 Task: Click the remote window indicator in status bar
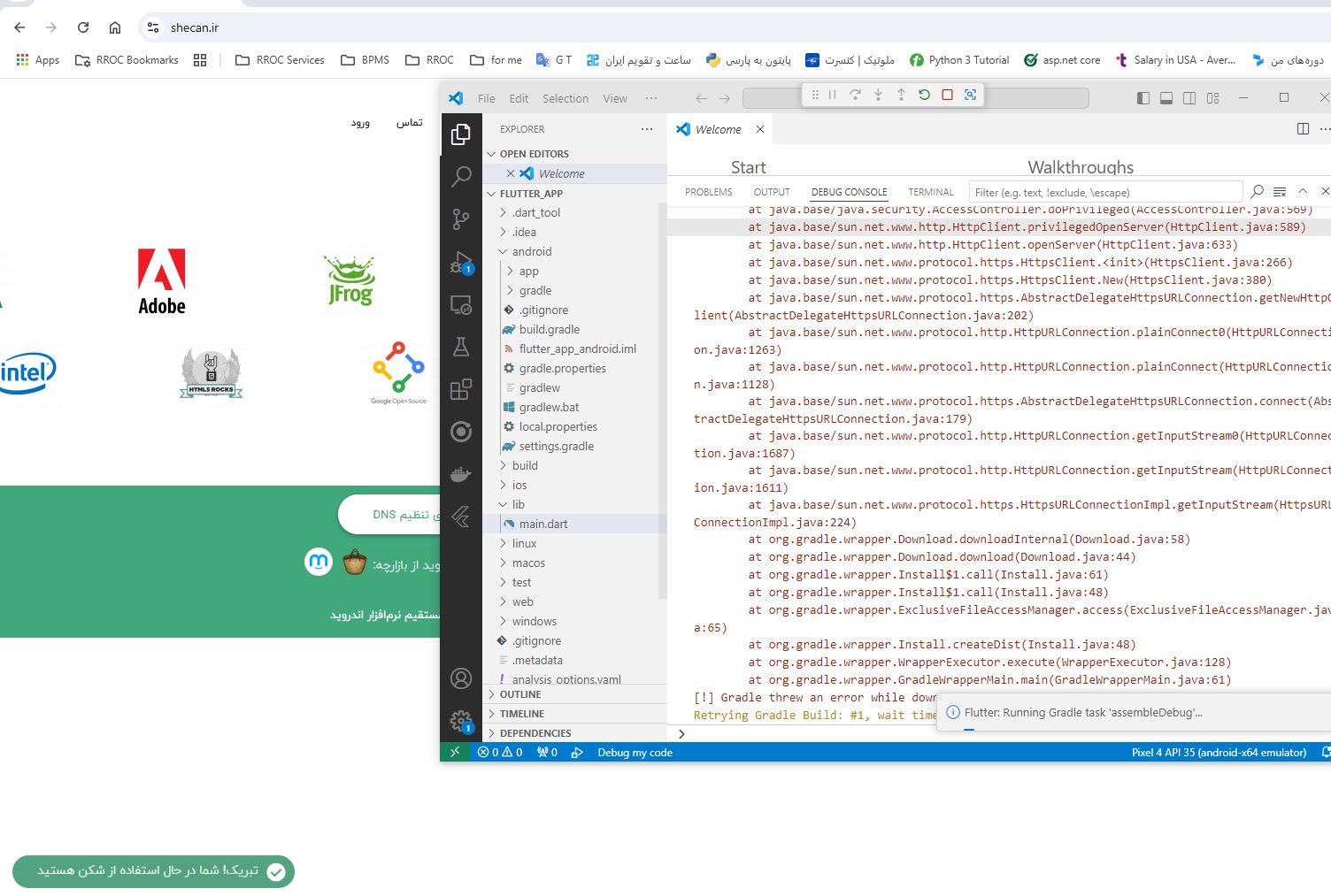point(455,752)
